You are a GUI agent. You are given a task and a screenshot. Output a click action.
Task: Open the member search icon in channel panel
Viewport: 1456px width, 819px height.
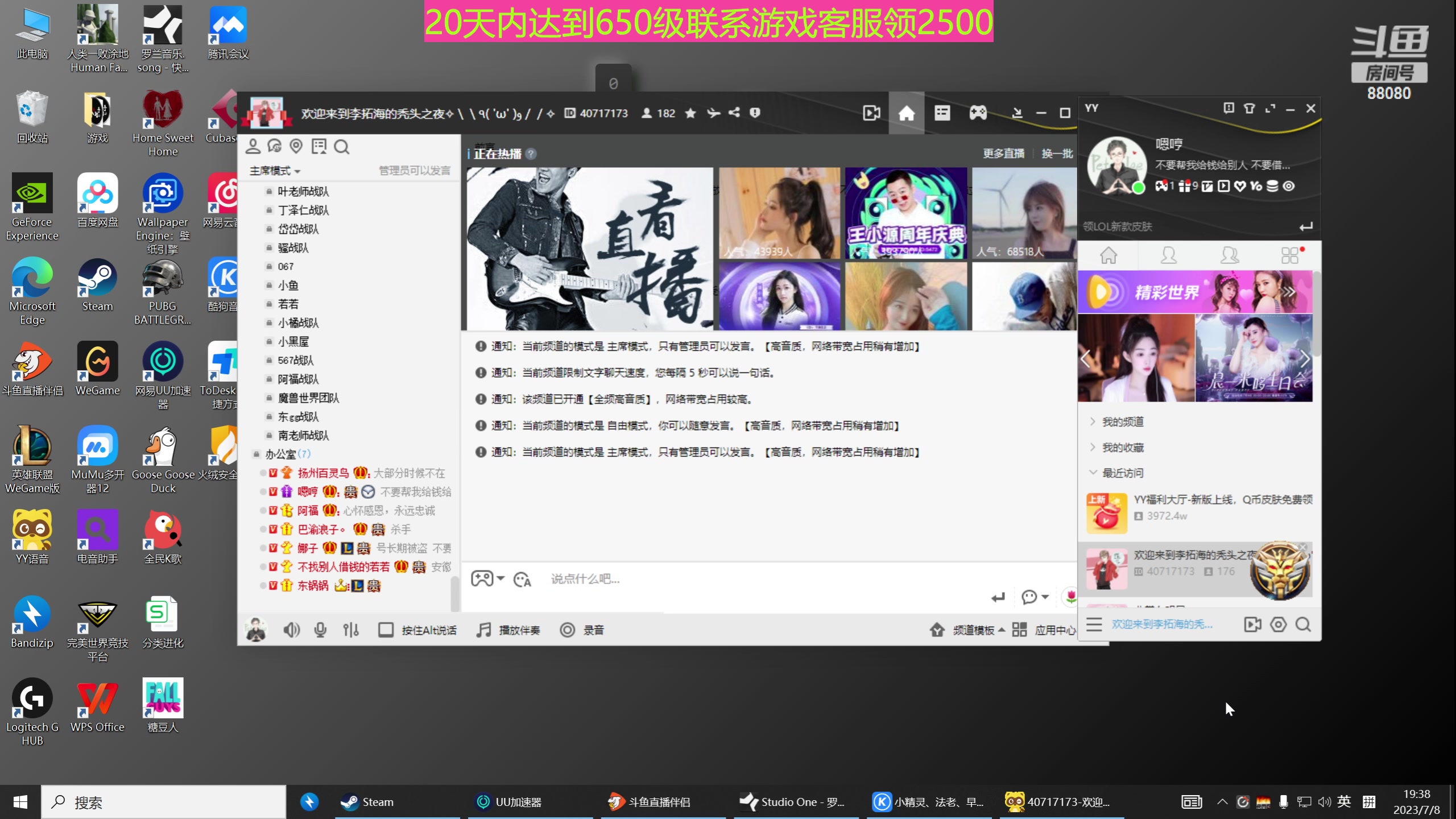pyautogui.click(x=342, y=146)
